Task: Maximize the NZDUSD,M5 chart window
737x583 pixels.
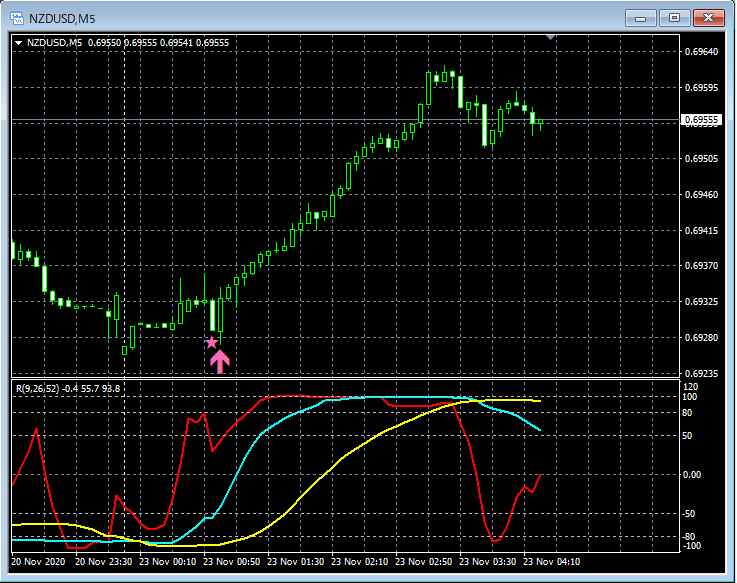Action: [x=674, y=18]
